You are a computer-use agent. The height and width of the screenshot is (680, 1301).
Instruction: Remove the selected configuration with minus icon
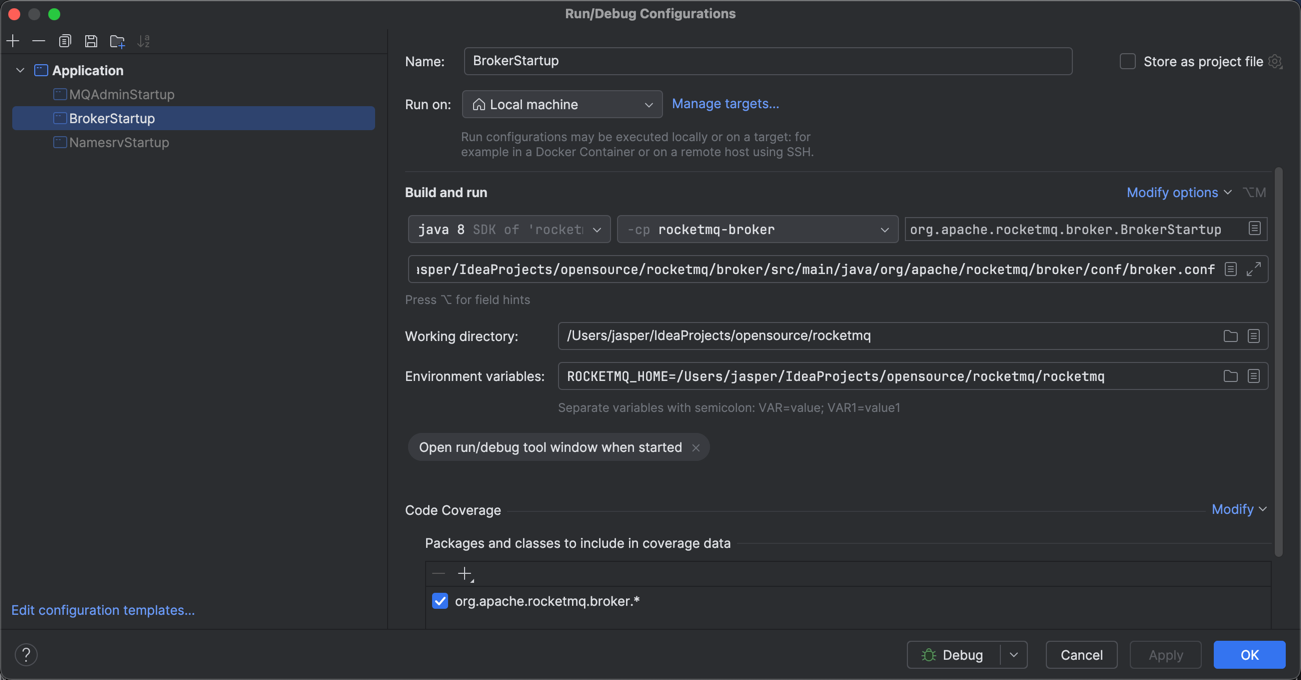point(39,41)
